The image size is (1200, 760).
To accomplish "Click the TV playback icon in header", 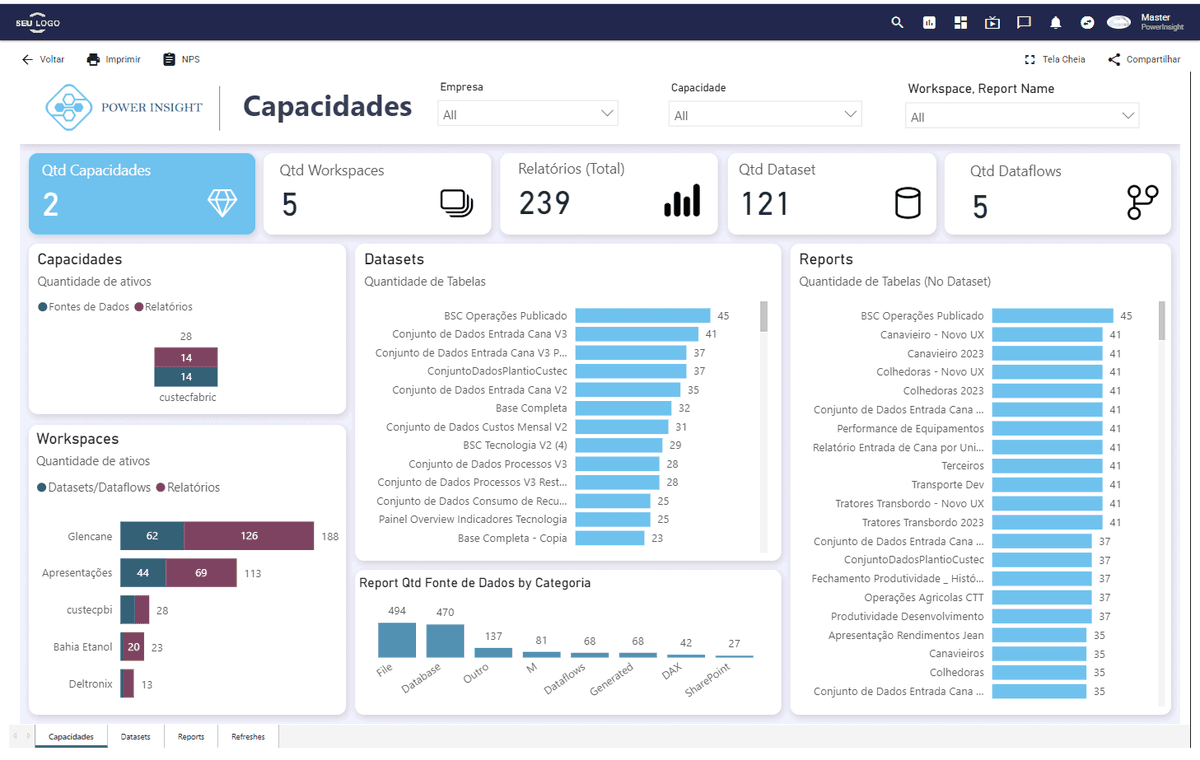I will click(992, 22).
